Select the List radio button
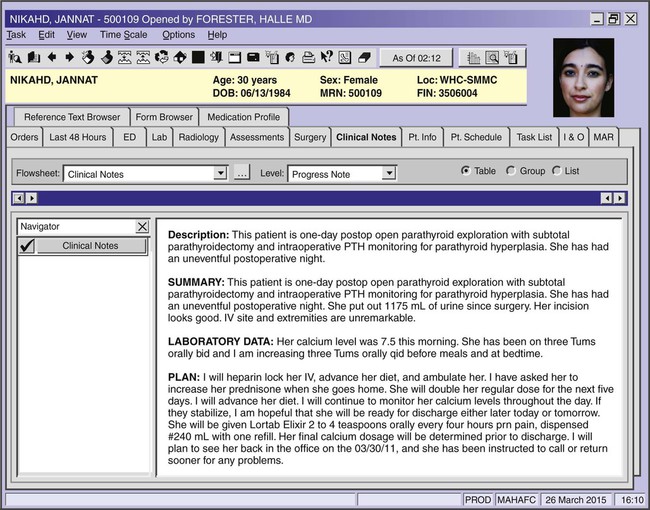 click(556, 171)
